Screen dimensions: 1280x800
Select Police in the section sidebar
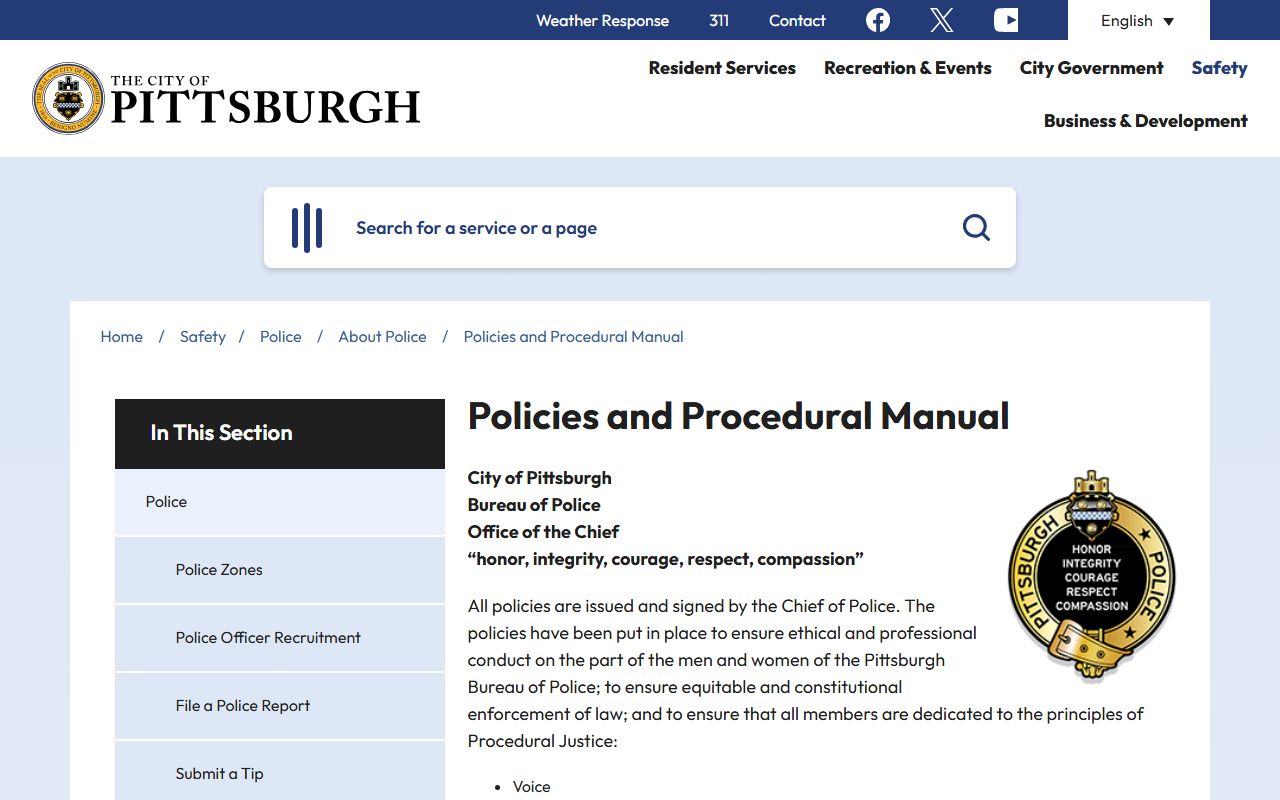click(x=280, y=502)
